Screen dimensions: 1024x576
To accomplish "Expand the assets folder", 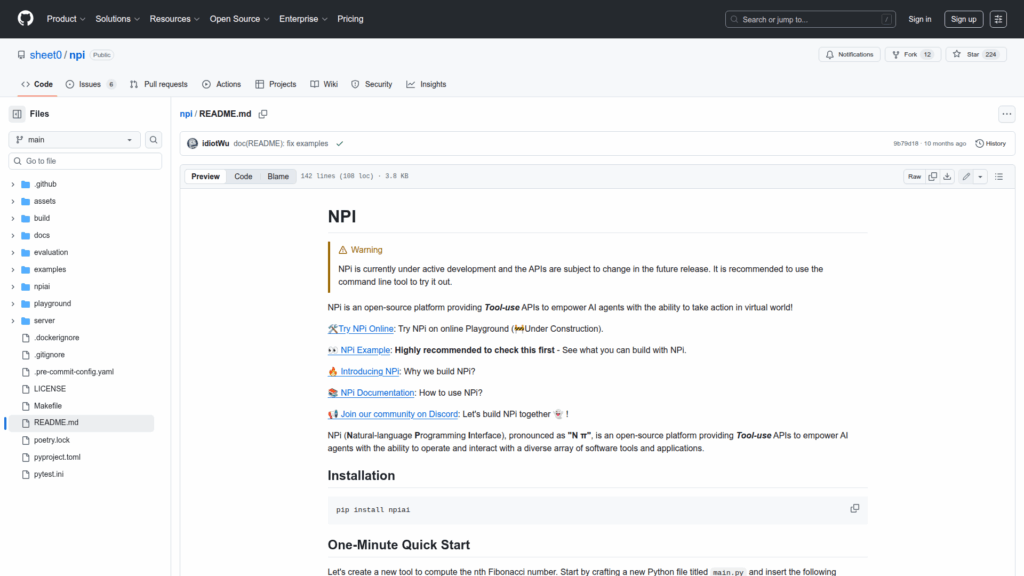I will click(x=13, y=201).
